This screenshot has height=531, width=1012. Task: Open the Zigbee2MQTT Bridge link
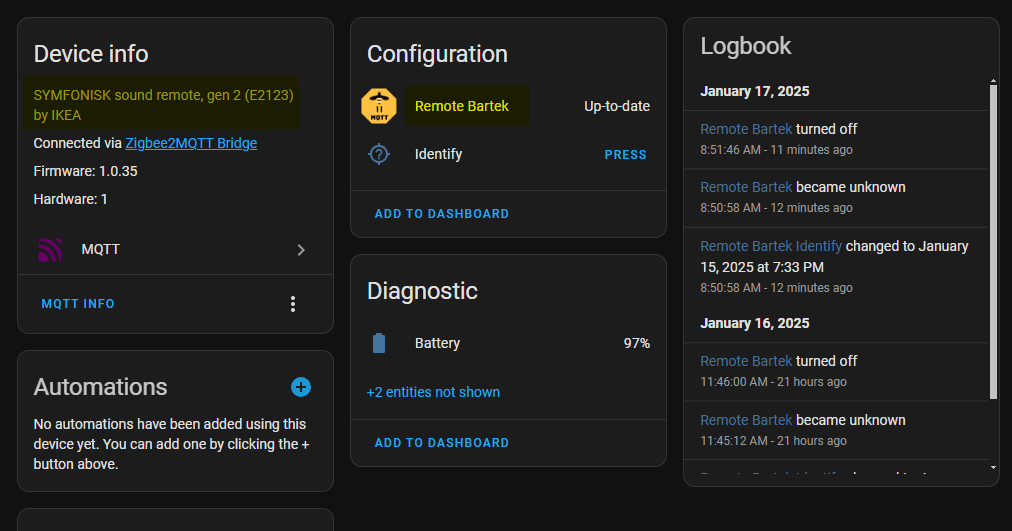click(x=191, y=143)
